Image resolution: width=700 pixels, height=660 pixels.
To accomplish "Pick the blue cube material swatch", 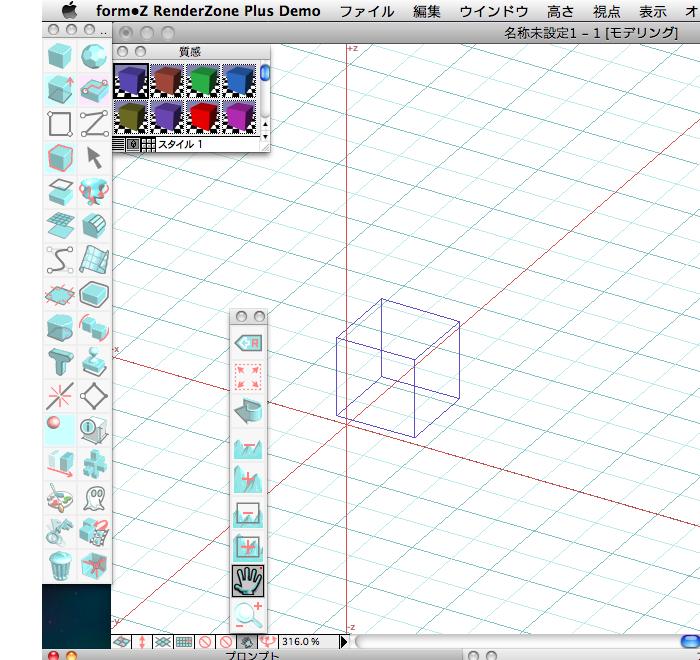I will 239,80.
